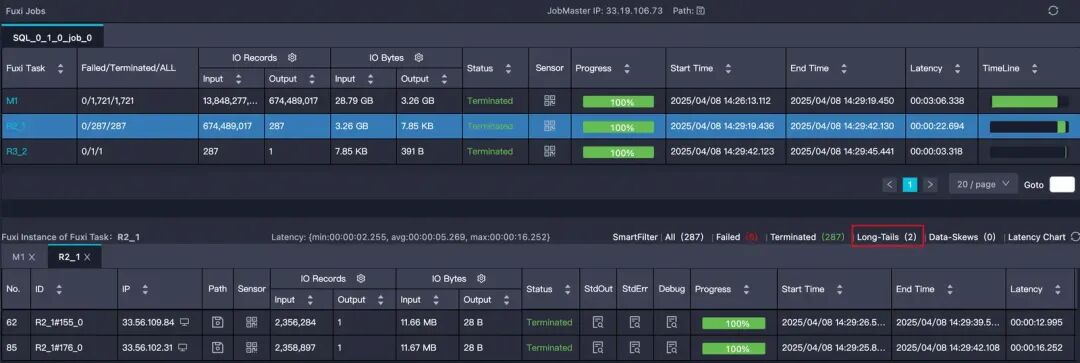1080x363 pixels.
Task: Sort instance table by IP
Action: 145,289
